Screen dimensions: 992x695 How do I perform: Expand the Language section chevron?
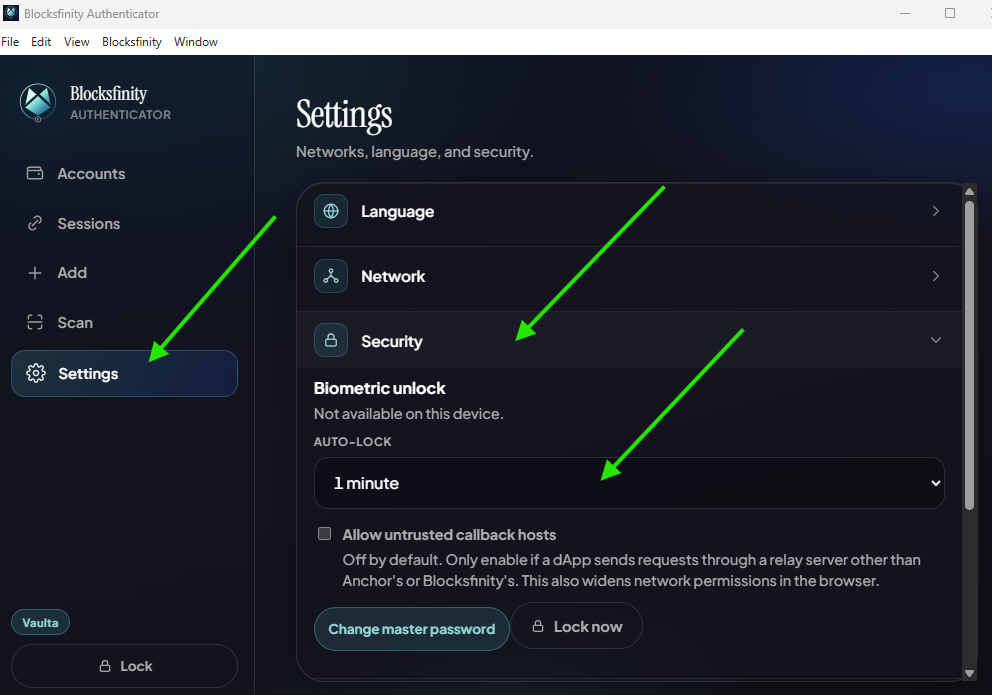pos(936,211)
